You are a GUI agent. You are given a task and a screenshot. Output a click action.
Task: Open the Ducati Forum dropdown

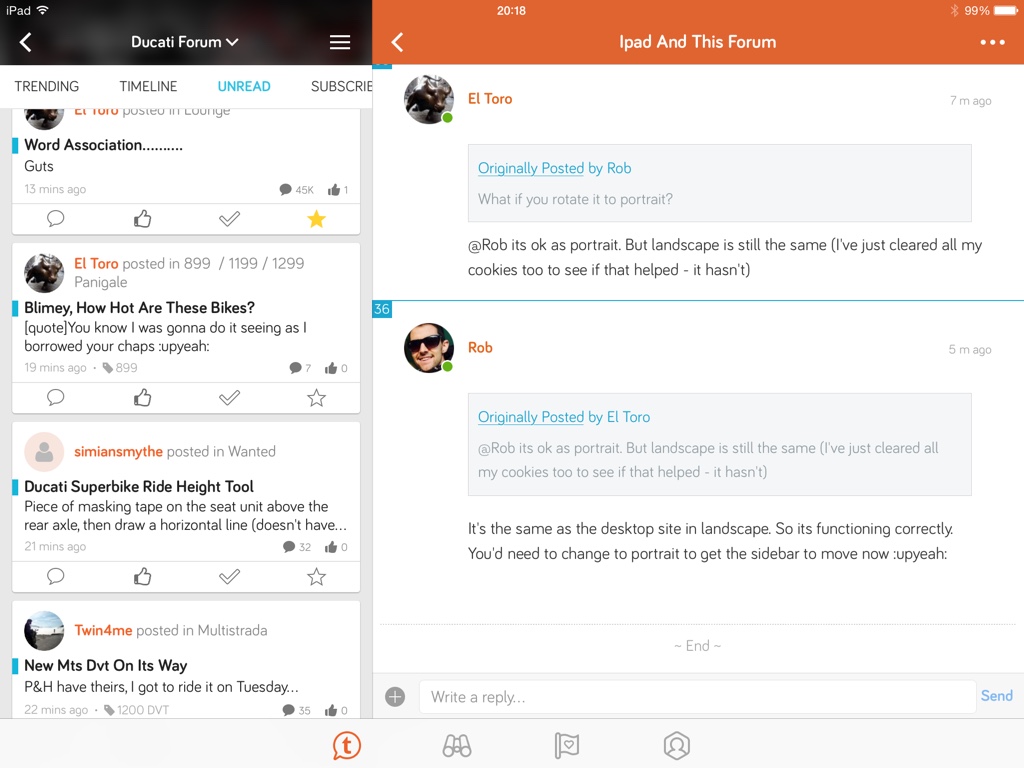[184, 42]
